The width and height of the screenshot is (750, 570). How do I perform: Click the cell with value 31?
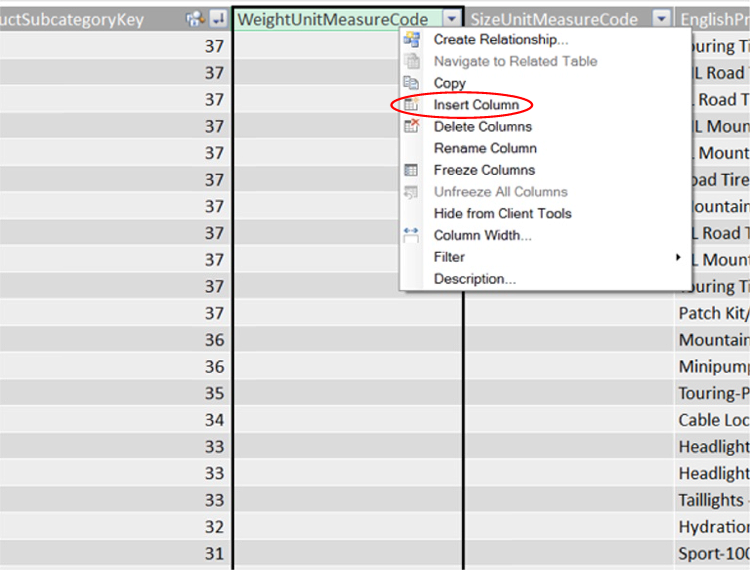pos(116,553)
